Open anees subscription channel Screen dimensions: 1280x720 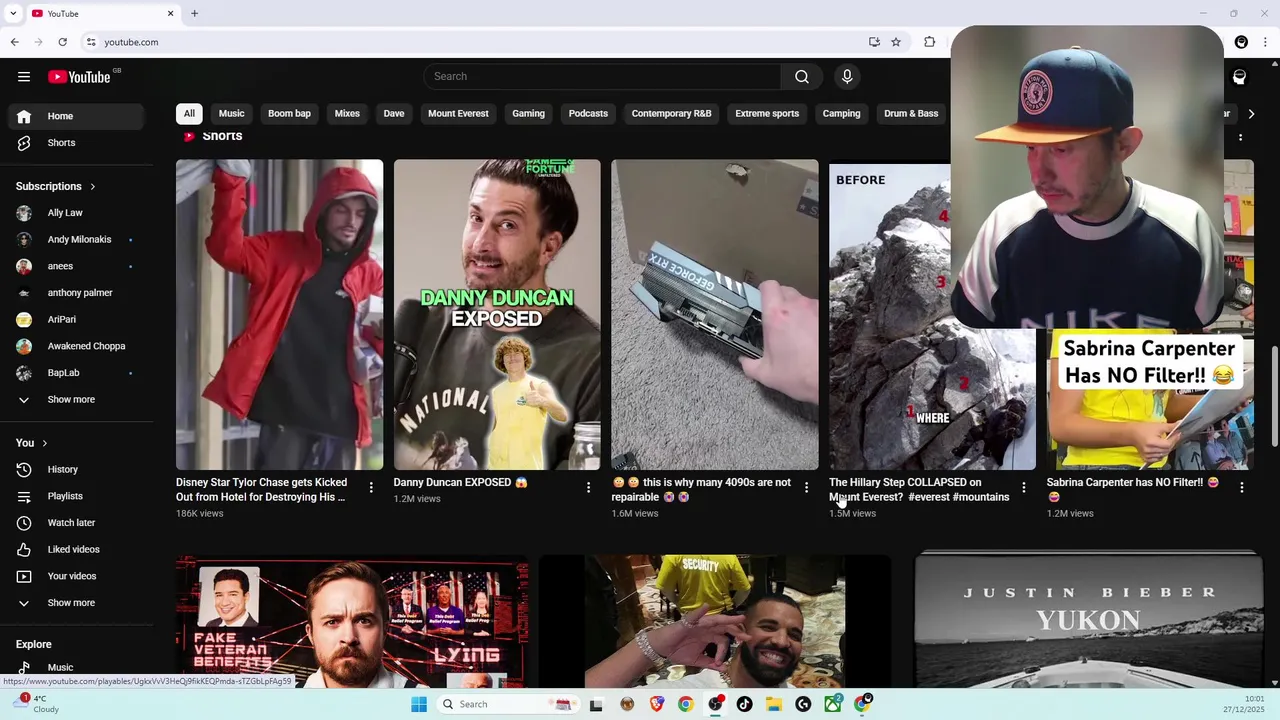click(78, 267)
